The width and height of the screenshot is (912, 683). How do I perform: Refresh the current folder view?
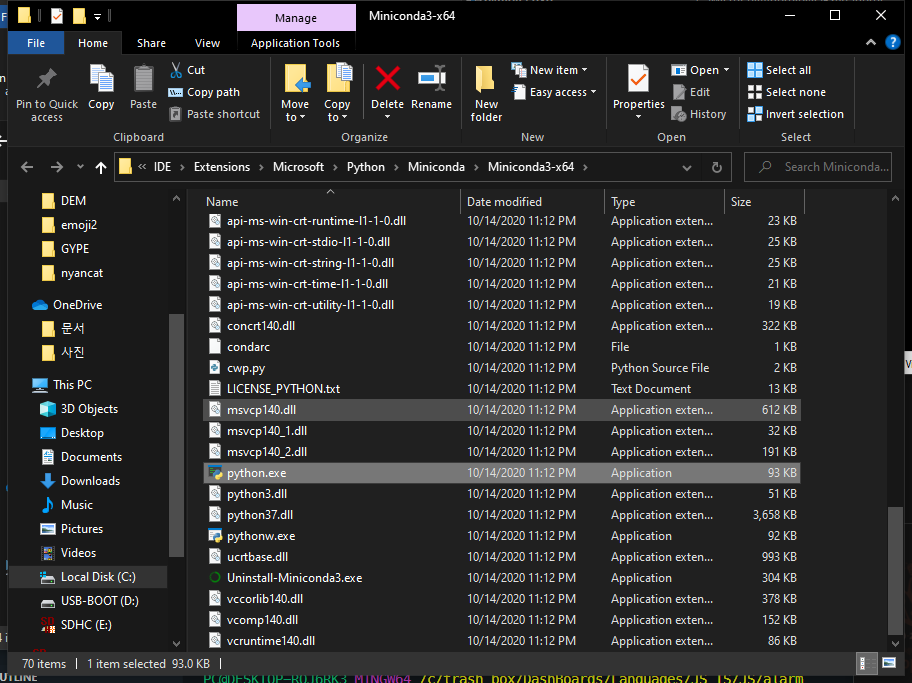point(717,168)
